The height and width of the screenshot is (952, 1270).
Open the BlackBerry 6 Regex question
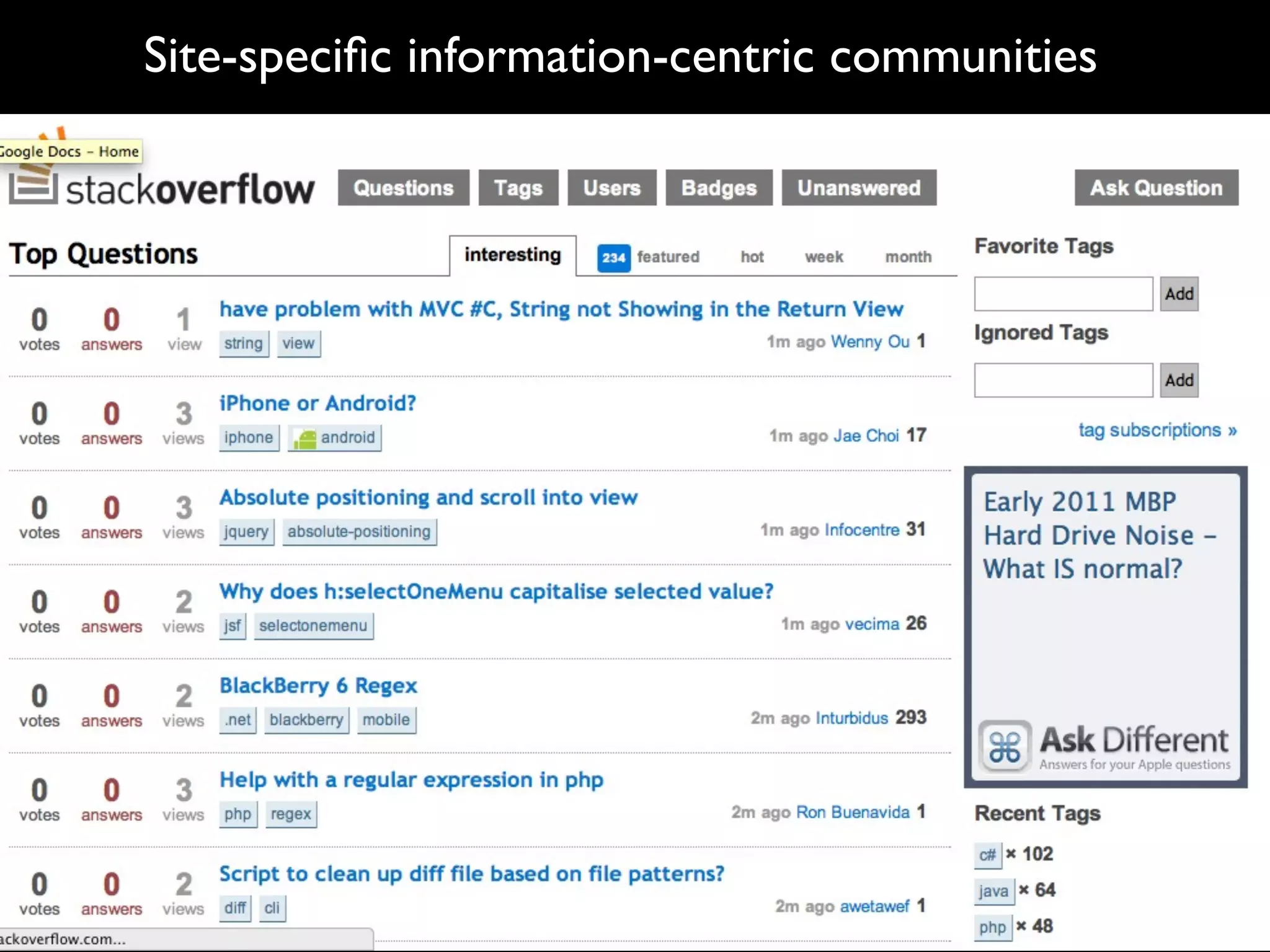click(318, 686)
